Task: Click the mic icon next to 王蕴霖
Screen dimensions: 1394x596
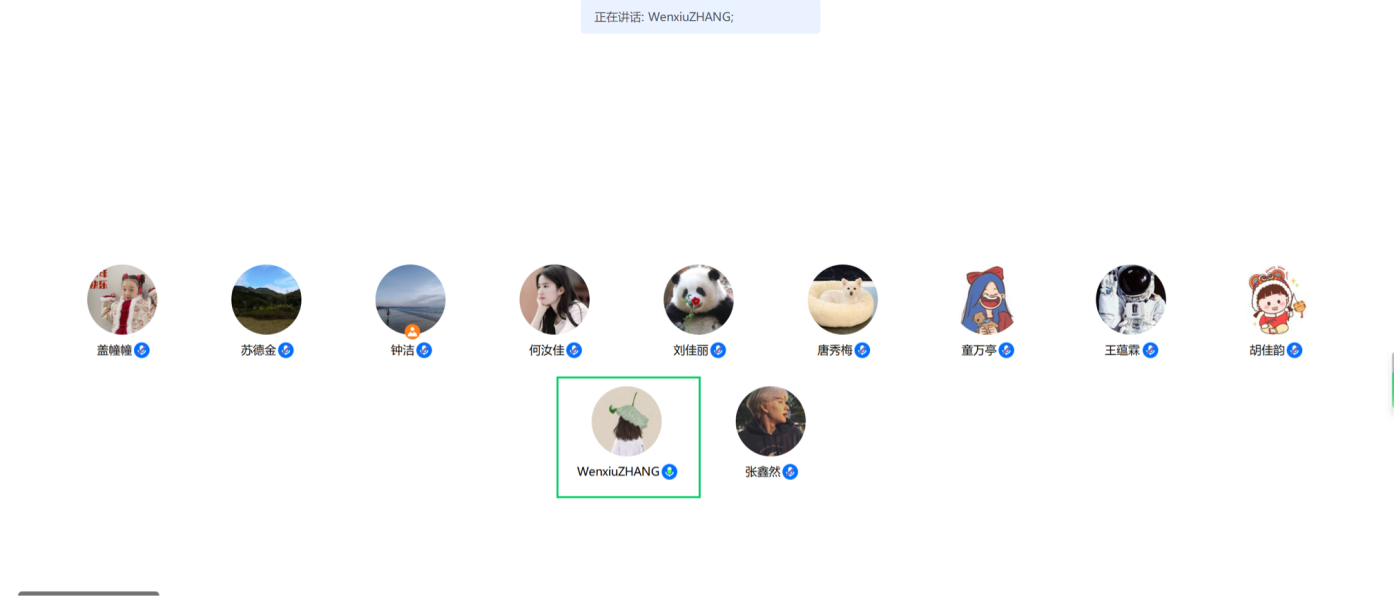Action: click(1150, 350)
